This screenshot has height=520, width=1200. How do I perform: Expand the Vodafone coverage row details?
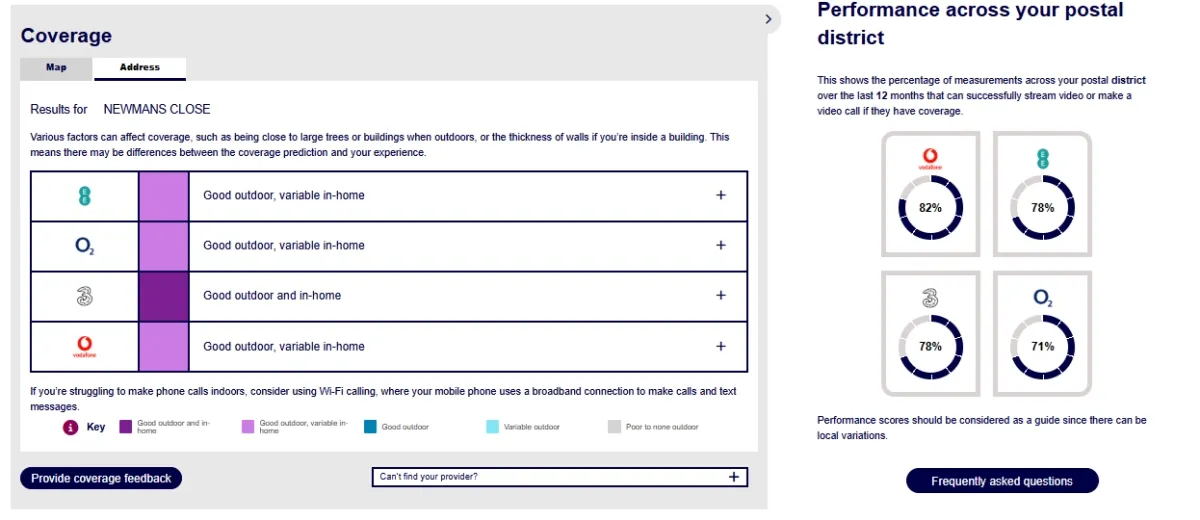point(721,346)
